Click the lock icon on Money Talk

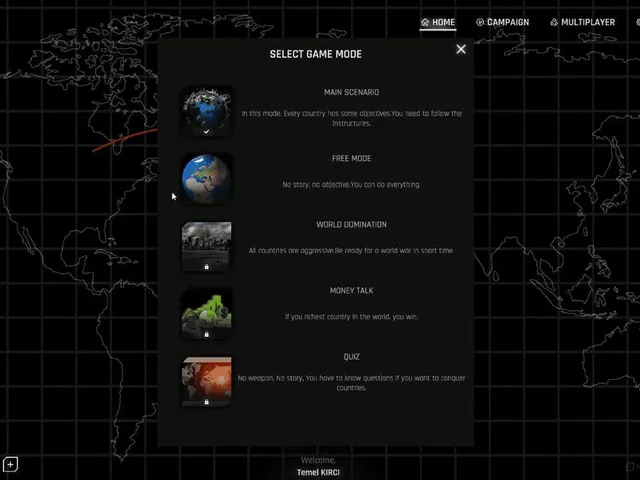tap(207, 334)
